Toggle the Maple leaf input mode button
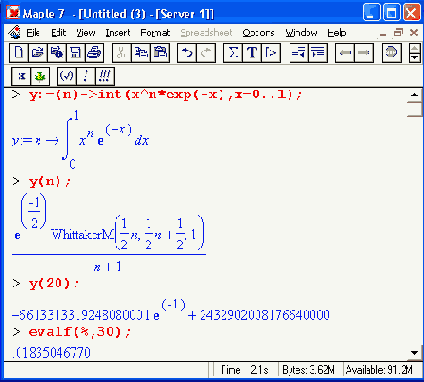Image resolution: width=424 pixels, height=382 pixels. point(40,76)
